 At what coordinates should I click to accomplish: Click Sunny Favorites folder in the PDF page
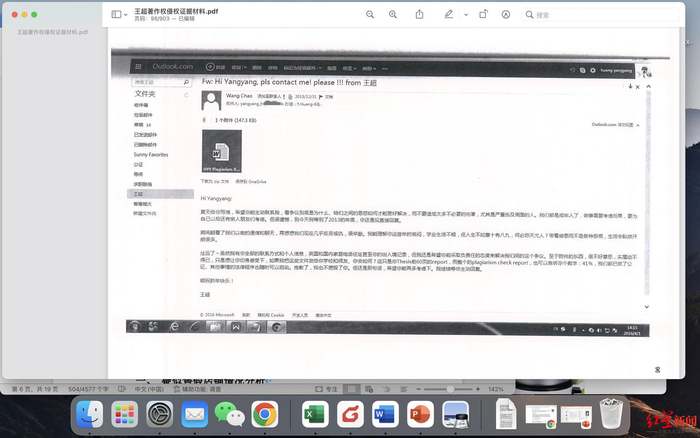[151, 154]
